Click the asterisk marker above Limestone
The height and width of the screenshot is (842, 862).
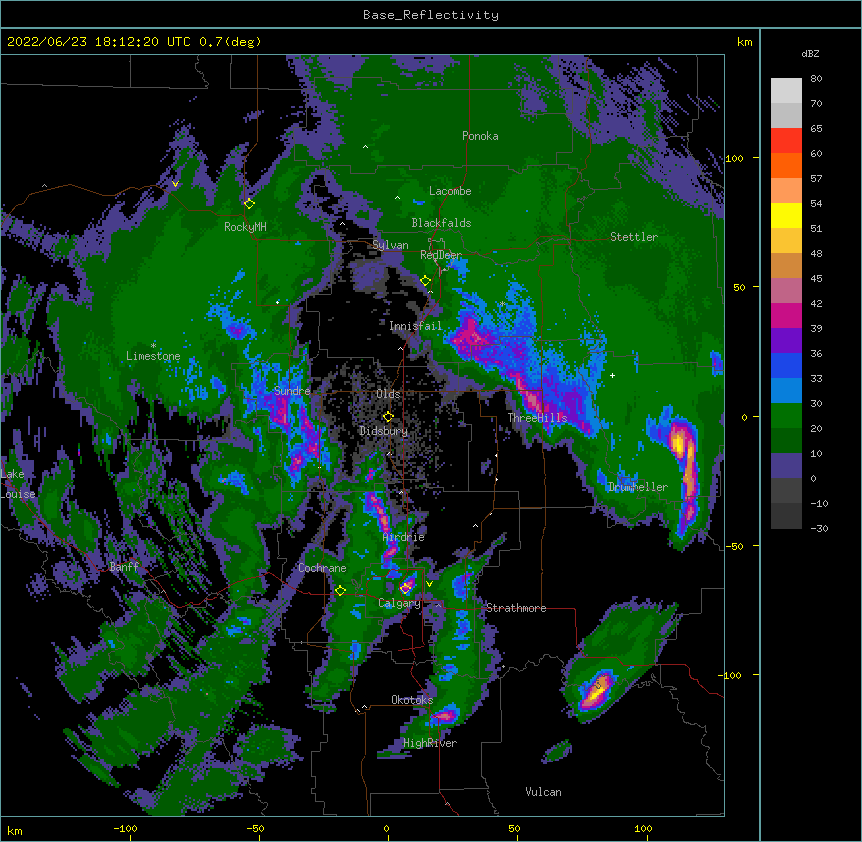[153, 345]
